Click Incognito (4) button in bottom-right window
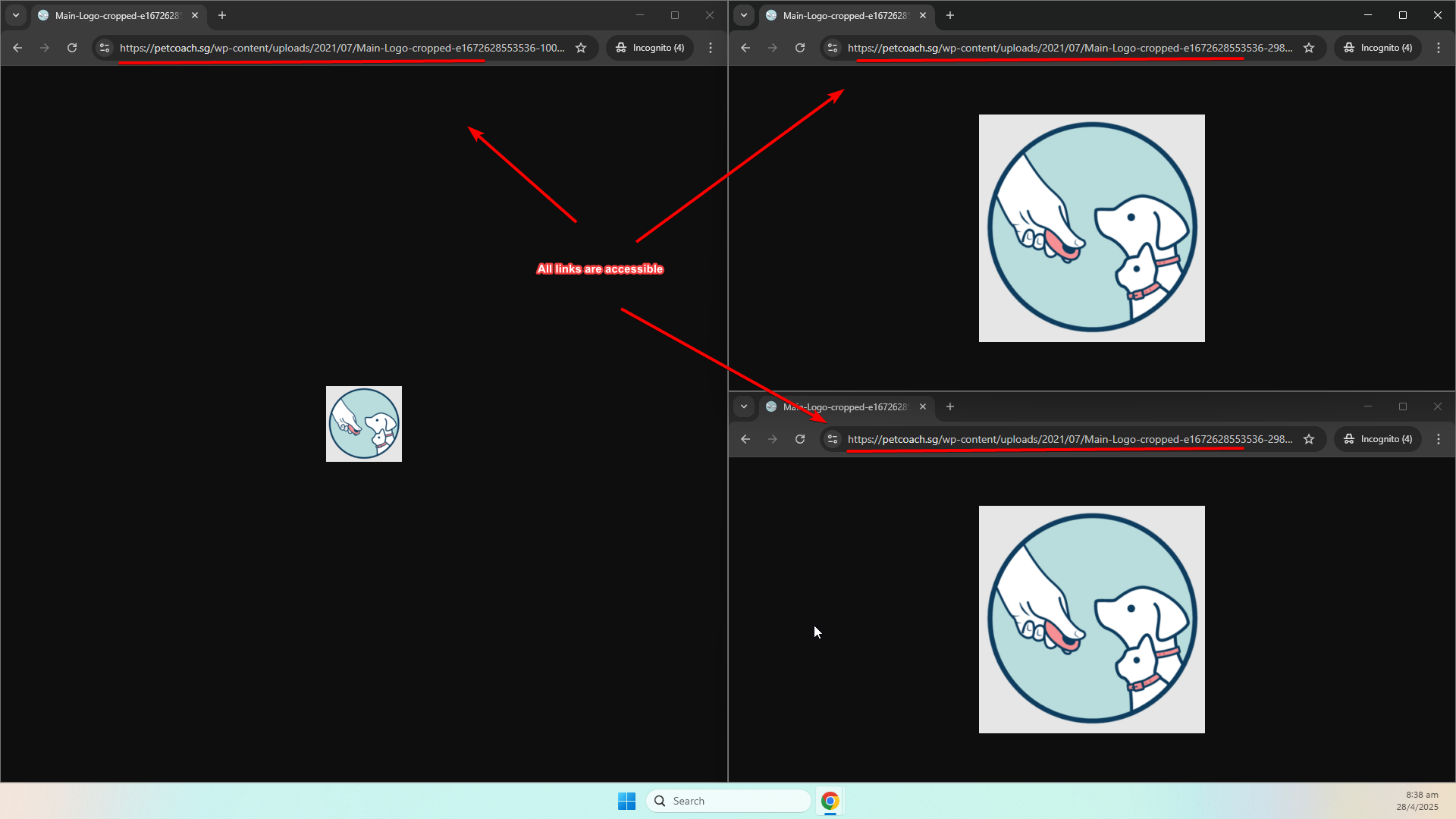The image size is (1456, 819). [1378, 439]
